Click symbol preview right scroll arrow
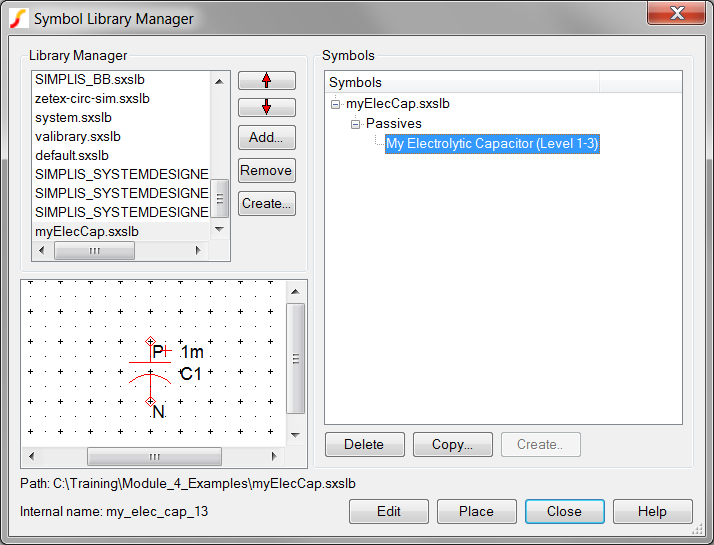The image size is (714, 545). tap(274, 456)
